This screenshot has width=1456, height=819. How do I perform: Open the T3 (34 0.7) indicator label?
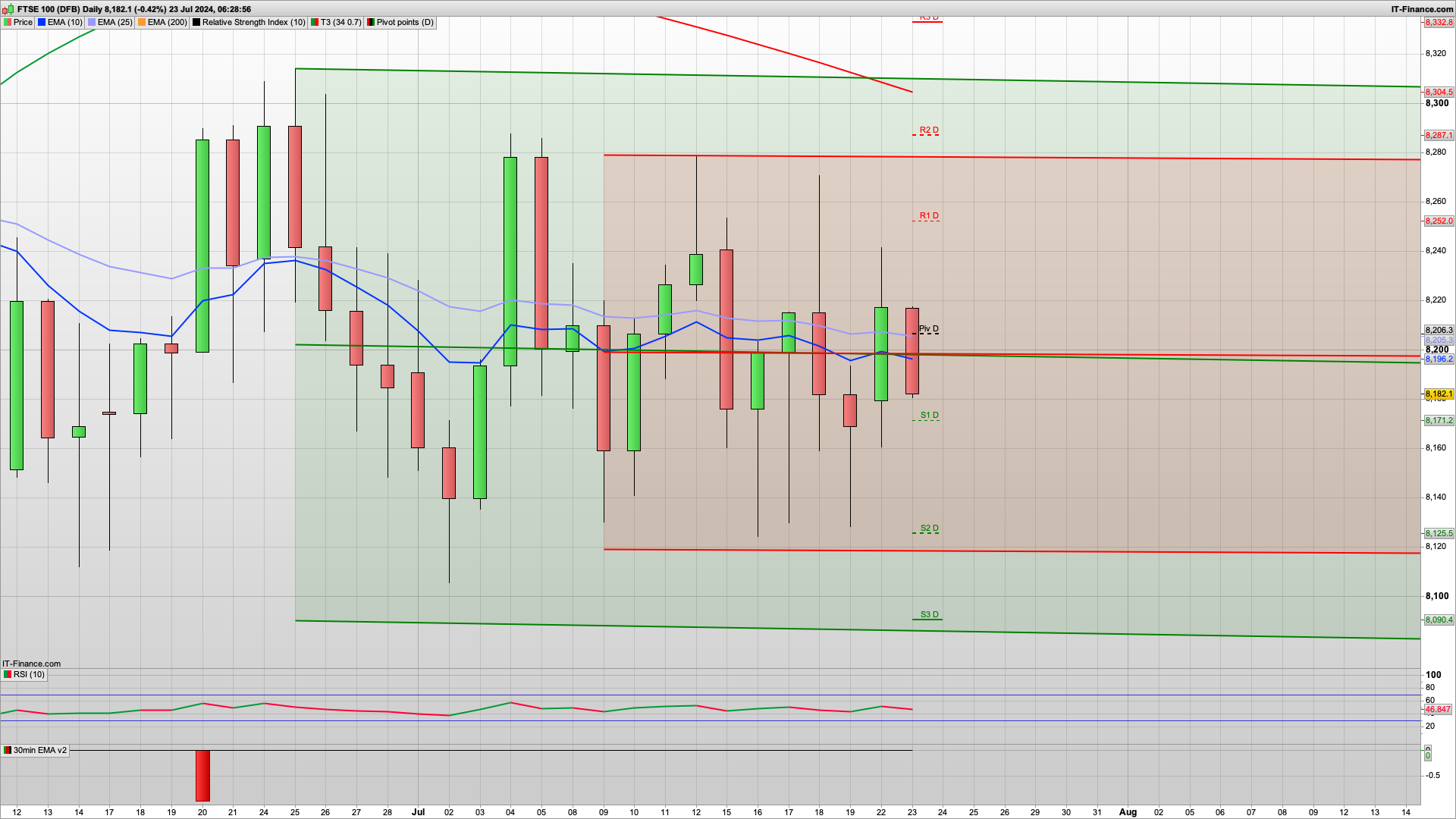(336, 22)
